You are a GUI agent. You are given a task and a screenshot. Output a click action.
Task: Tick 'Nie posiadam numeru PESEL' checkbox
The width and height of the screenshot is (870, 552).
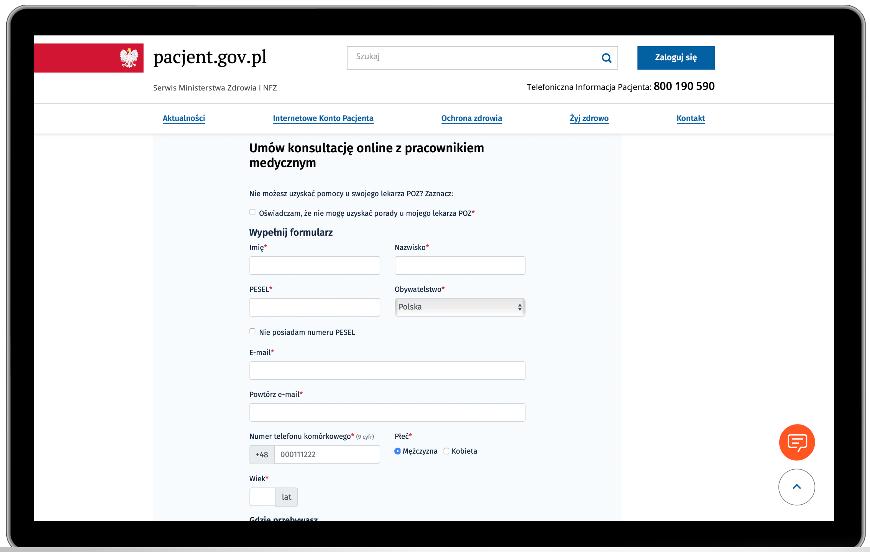253,332
